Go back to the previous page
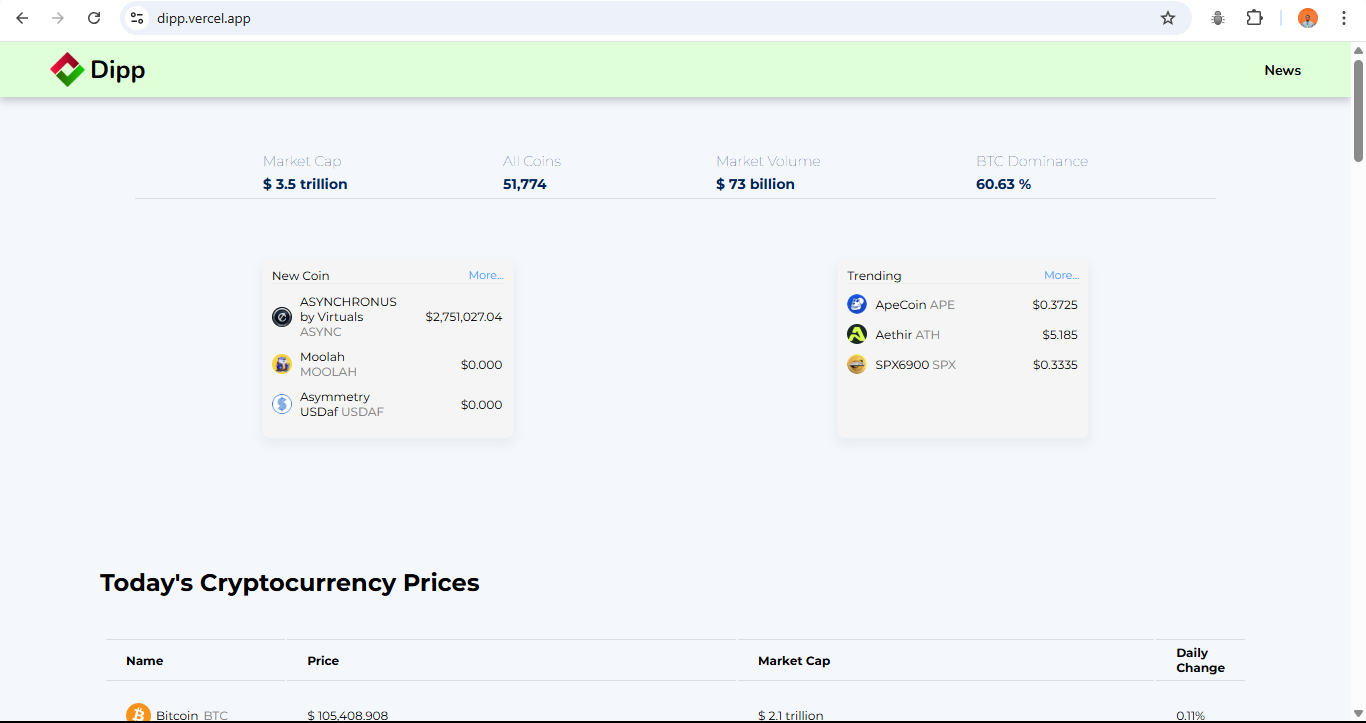1366x723 pixels. tap(22, 18)
